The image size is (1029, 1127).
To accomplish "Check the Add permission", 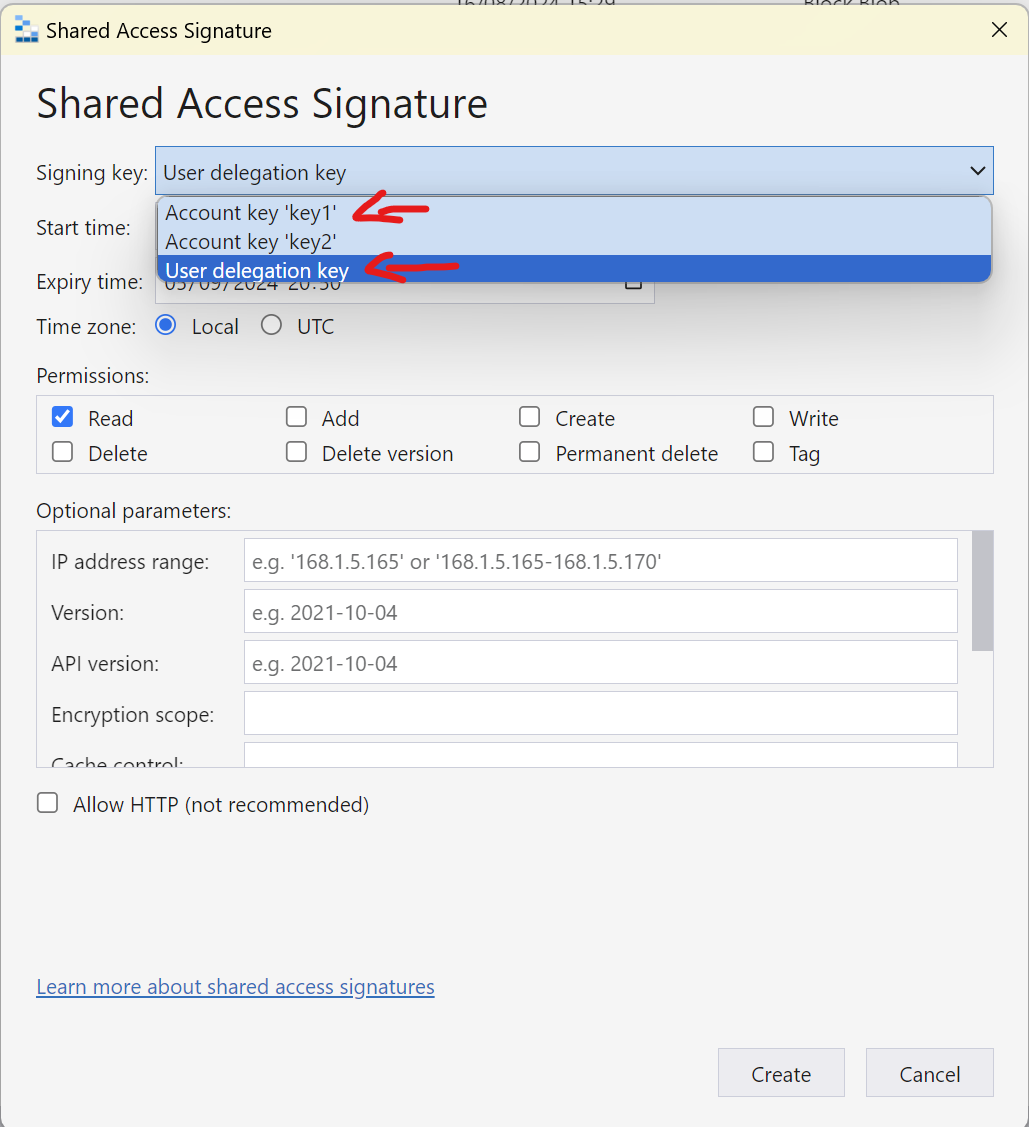I will tap(296, 417).
